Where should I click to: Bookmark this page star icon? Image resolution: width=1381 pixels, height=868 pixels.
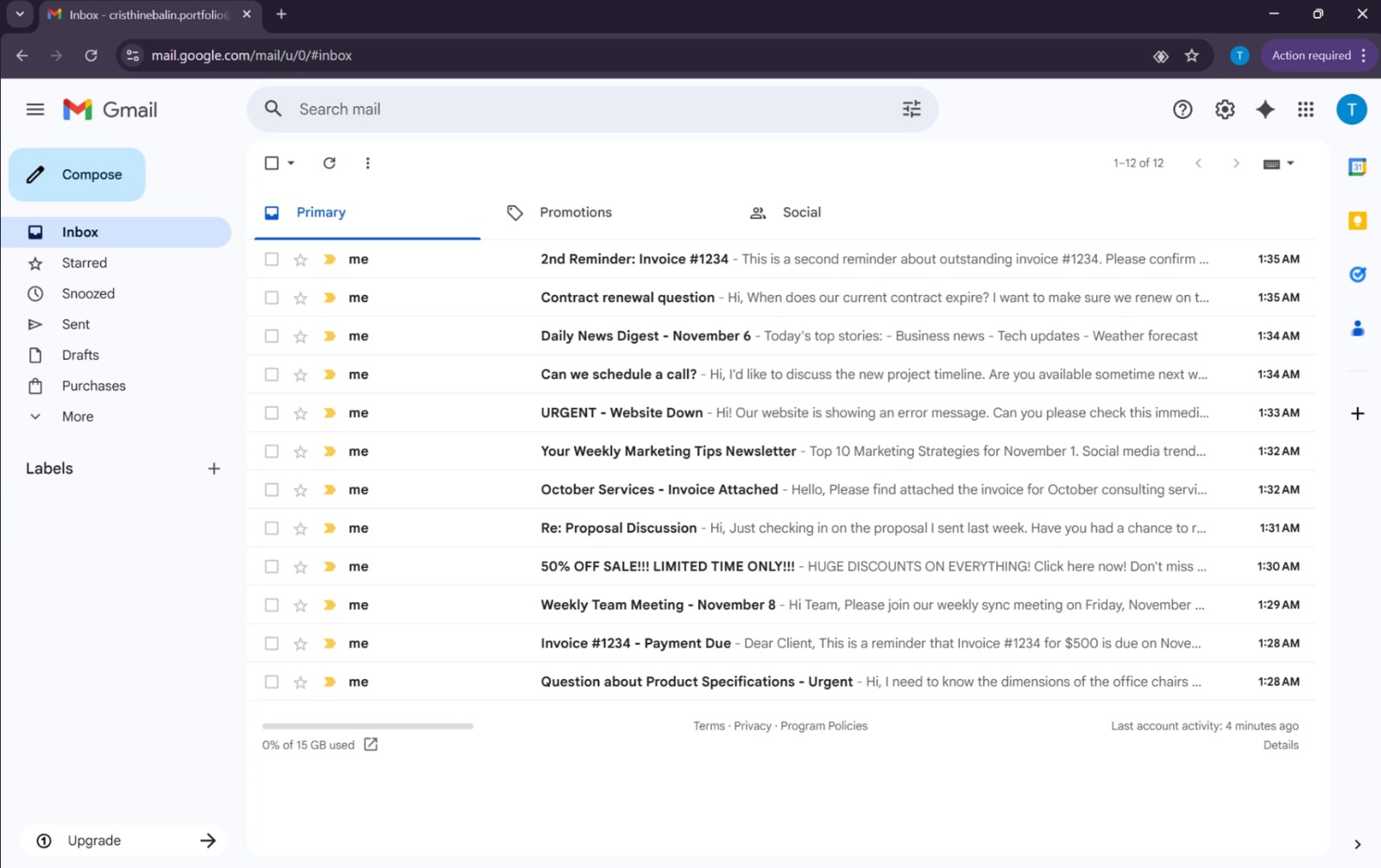tap(1192, 55)
